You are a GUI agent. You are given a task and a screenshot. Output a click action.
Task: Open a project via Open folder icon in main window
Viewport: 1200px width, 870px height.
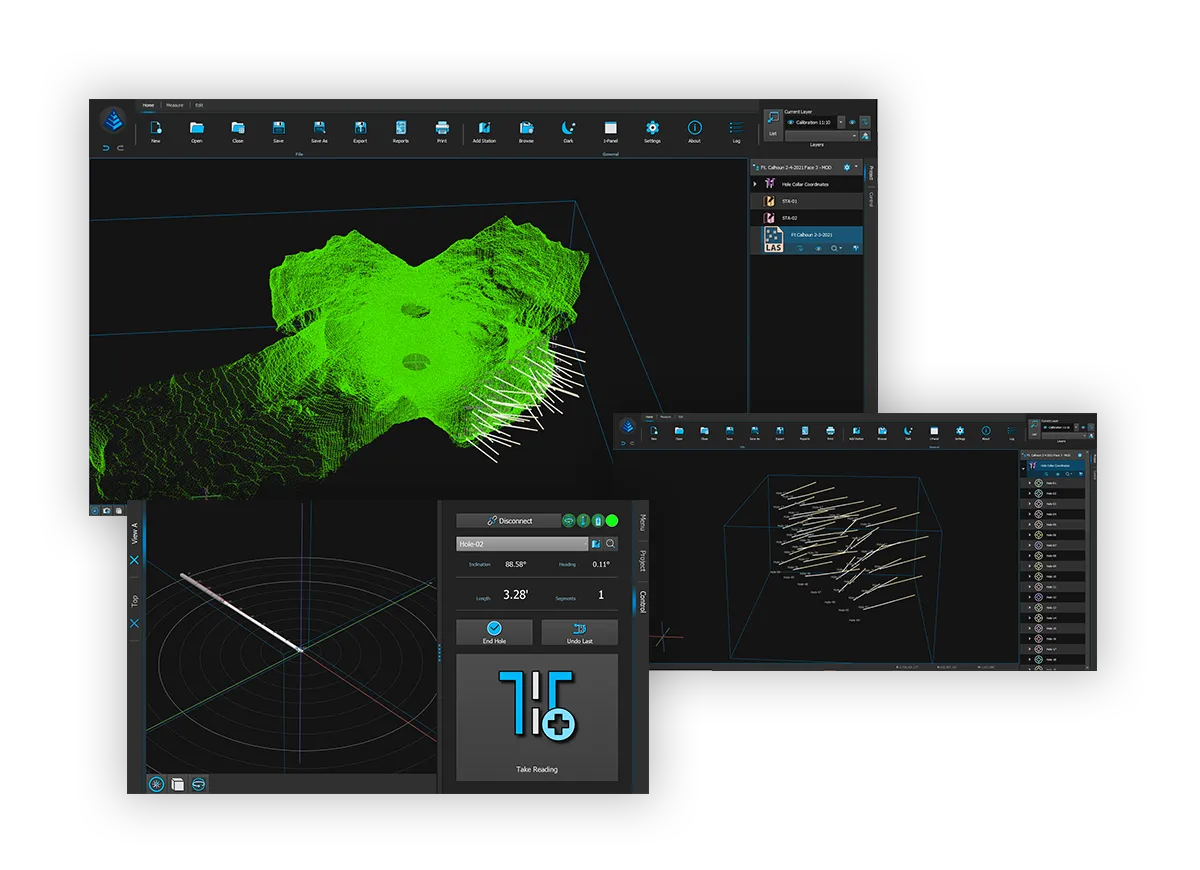197,128
